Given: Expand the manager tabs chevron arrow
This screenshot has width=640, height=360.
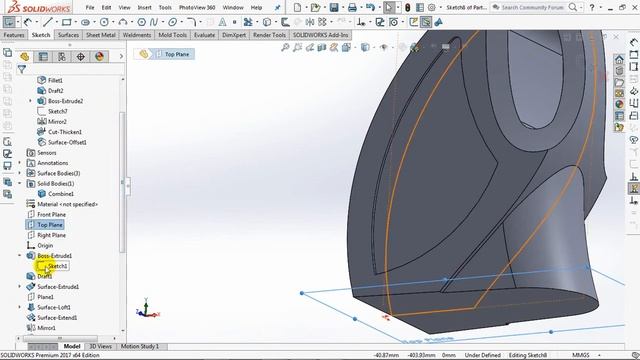Looking at the screenshot, I should (121, 56).
